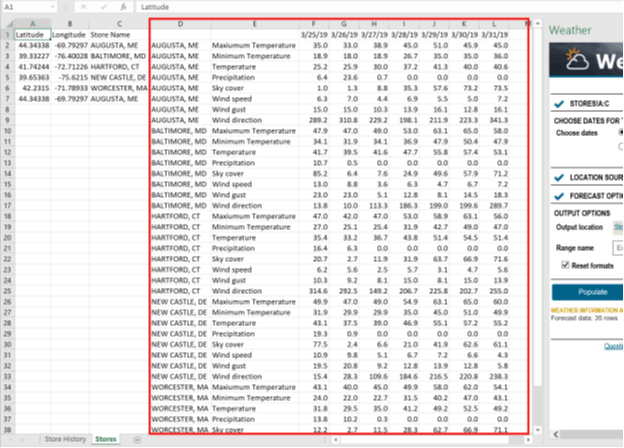Click the checkmark icon beside STORES!A:C
Viewport: 624px width, 448px height.
click(557, 102)
